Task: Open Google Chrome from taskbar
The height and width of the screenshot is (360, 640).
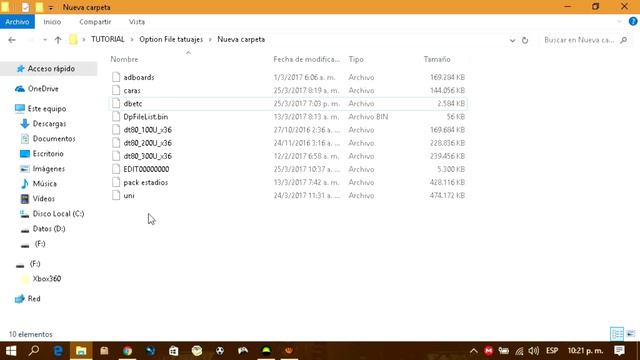Action: tap(127, 351)
